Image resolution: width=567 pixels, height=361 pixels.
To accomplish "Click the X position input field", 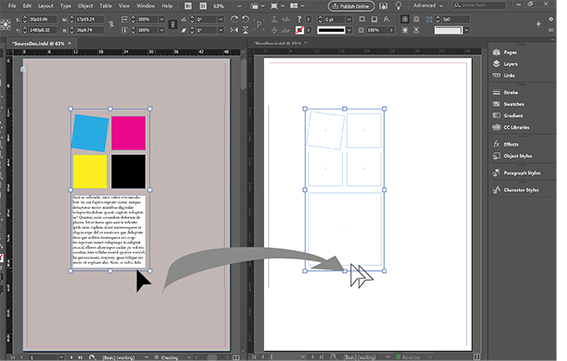I will pos(43,19).
